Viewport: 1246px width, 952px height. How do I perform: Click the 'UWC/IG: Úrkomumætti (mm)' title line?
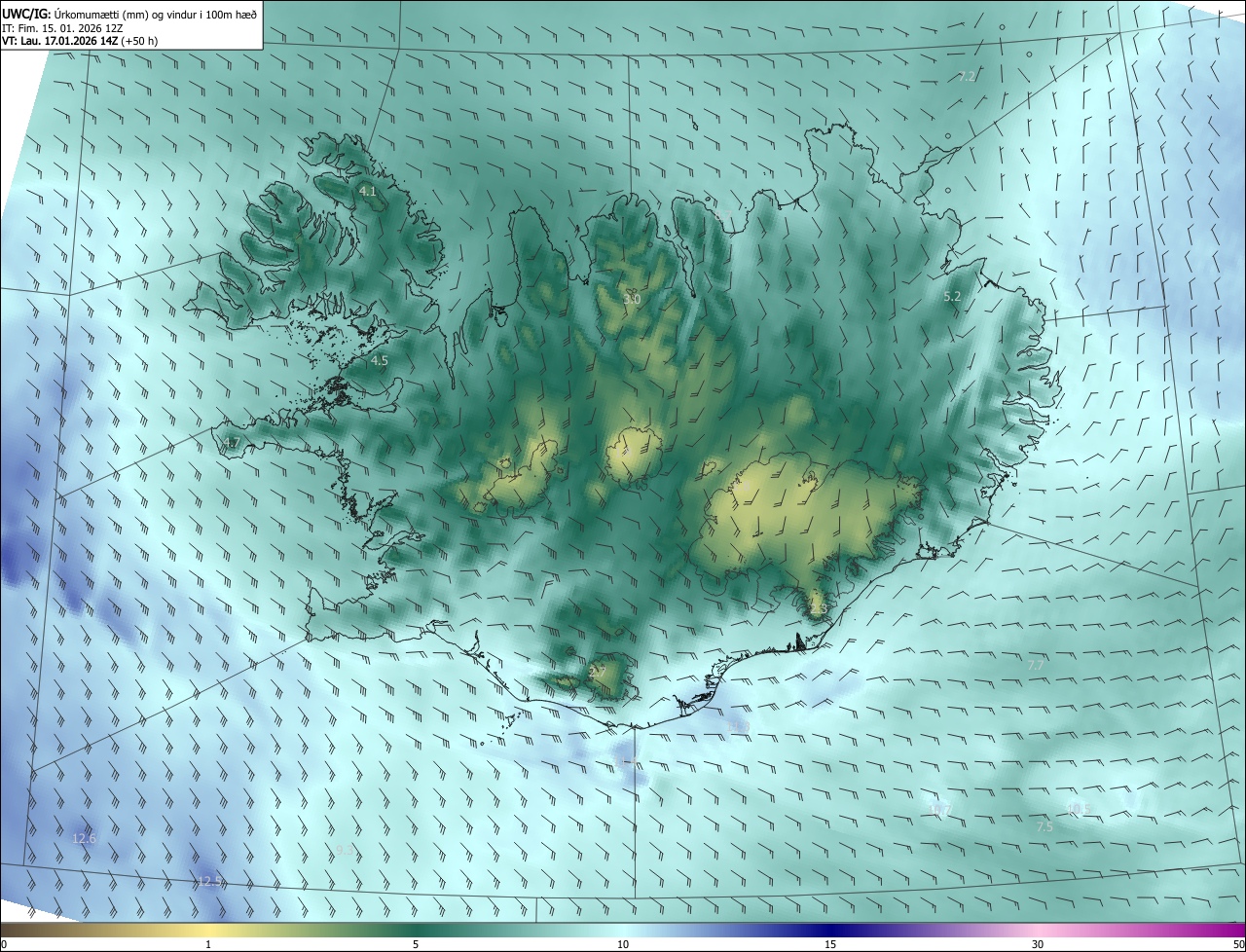tap(130, 14)
